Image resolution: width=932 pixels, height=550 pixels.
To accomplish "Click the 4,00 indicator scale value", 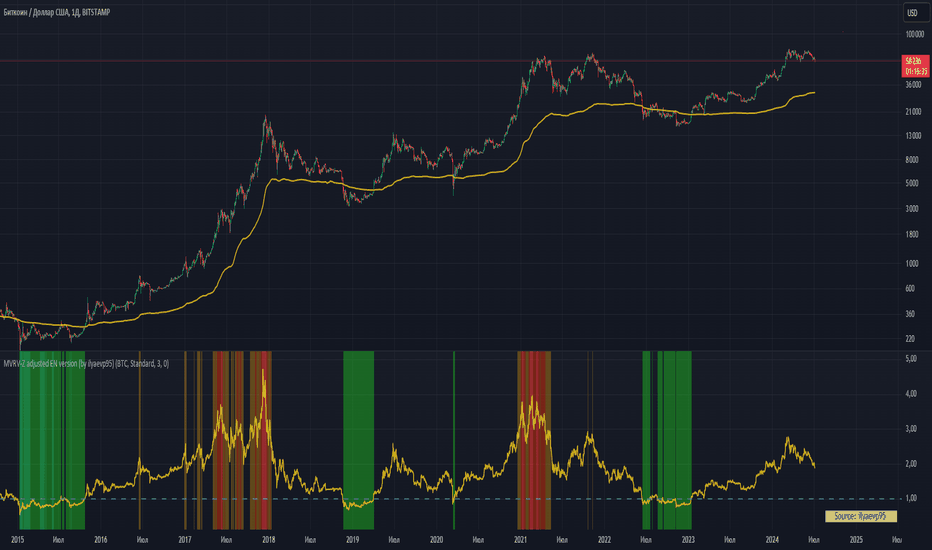I will (911, 394).
